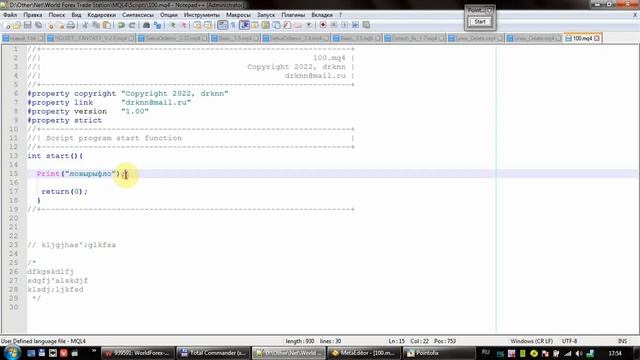640x360 pixels.
Task: Click the comment line '// kljgjhas';glkfsa'
Action: pyautogui.click(x=72, y=245)
